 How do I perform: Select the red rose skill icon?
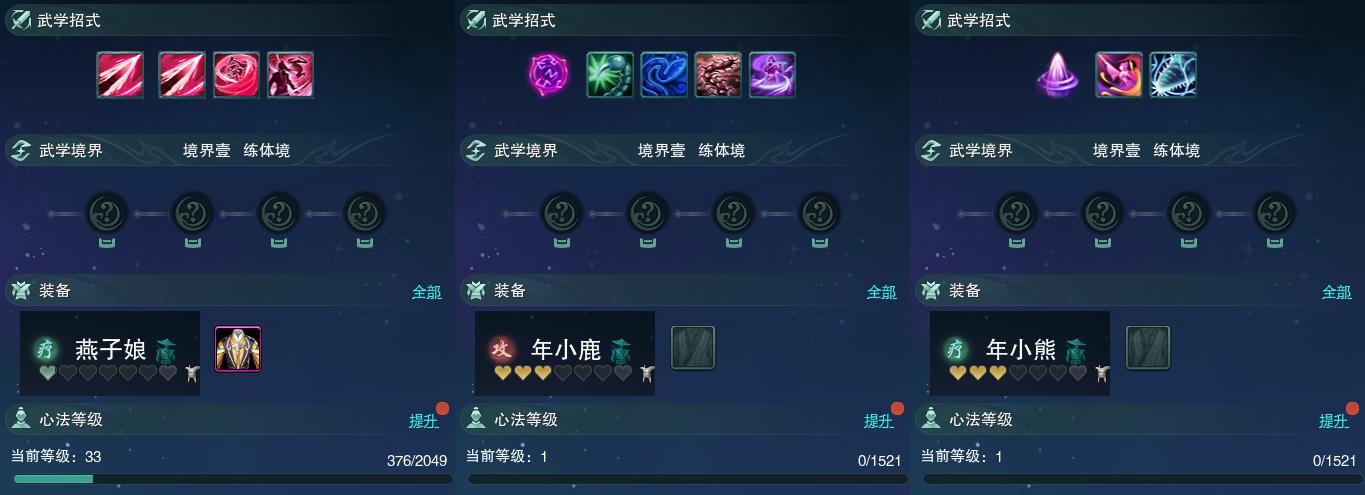[x=236, y=75]
